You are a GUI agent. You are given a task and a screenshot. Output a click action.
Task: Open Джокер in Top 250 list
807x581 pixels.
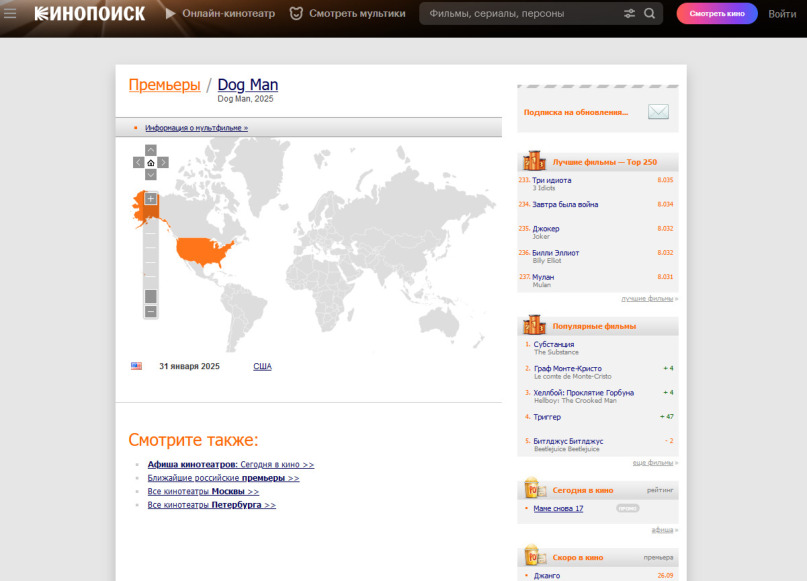546,228
